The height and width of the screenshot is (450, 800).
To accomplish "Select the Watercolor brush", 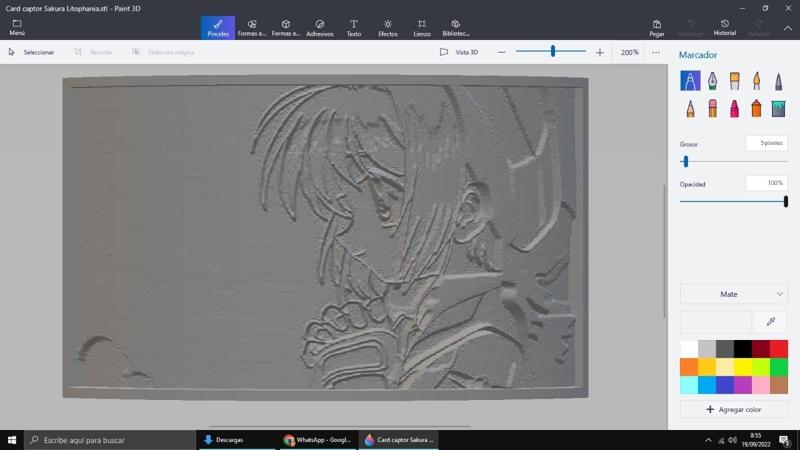I will click(x=756, y=81).
